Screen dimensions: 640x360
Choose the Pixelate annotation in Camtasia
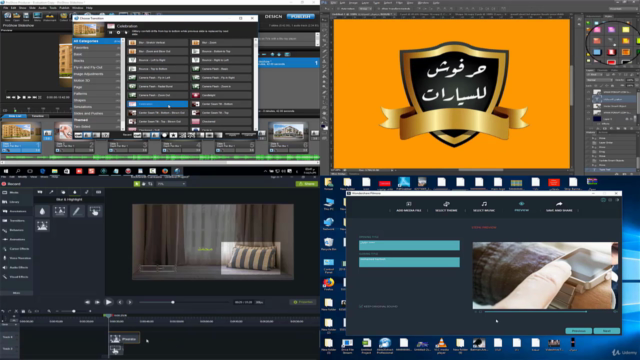(x=42, y=225)
